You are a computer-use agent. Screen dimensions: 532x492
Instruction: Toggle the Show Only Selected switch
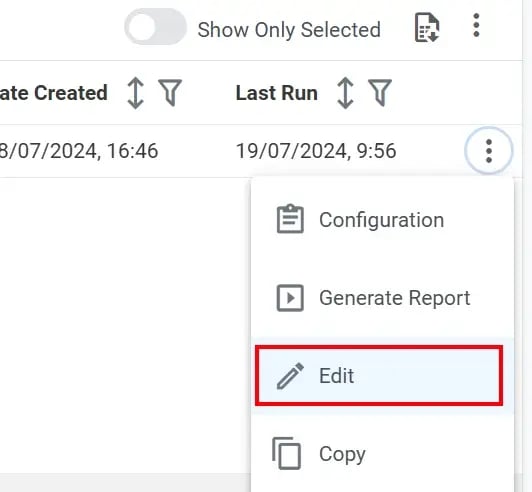155,27
